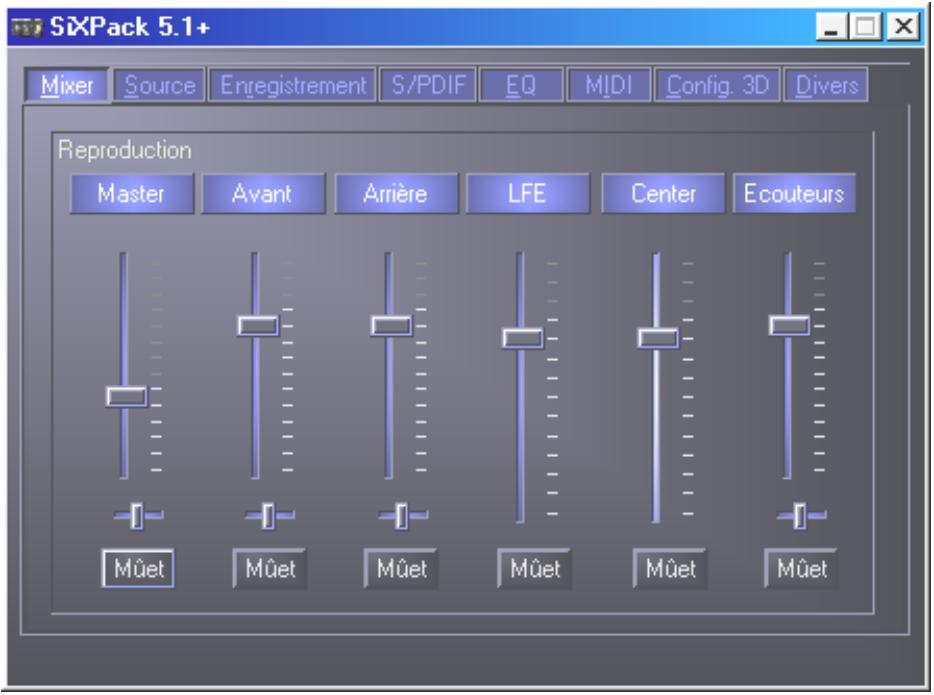Screen dimensions: 934x695
Task: Click the Ecouteurs volume slider handle
Action: pyautogui.click(x=789, y=326)
